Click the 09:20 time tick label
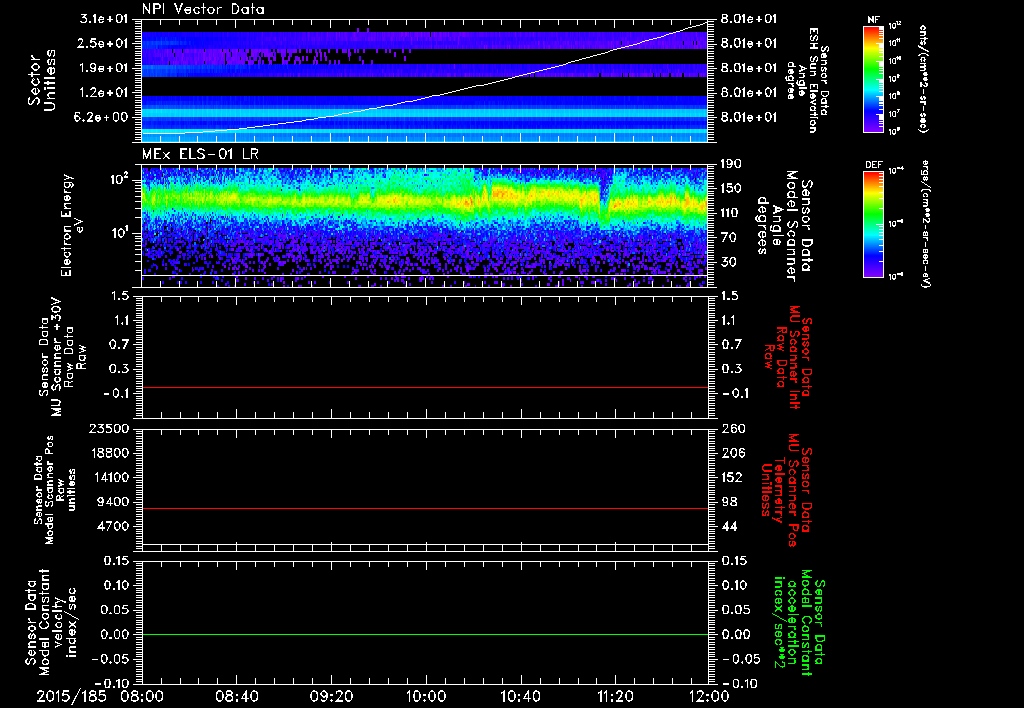This screenshot has width=1024, height=708. 332,695
